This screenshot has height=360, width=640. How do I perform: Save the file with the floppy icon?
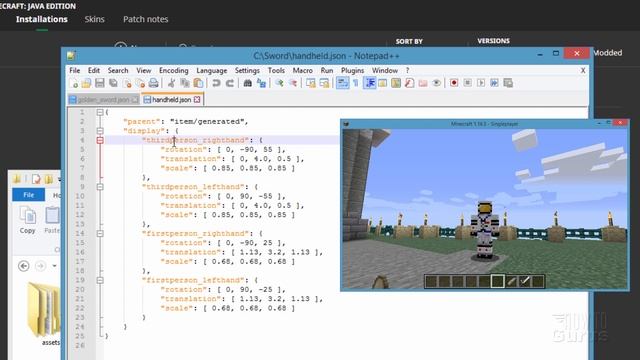(100, 83)
